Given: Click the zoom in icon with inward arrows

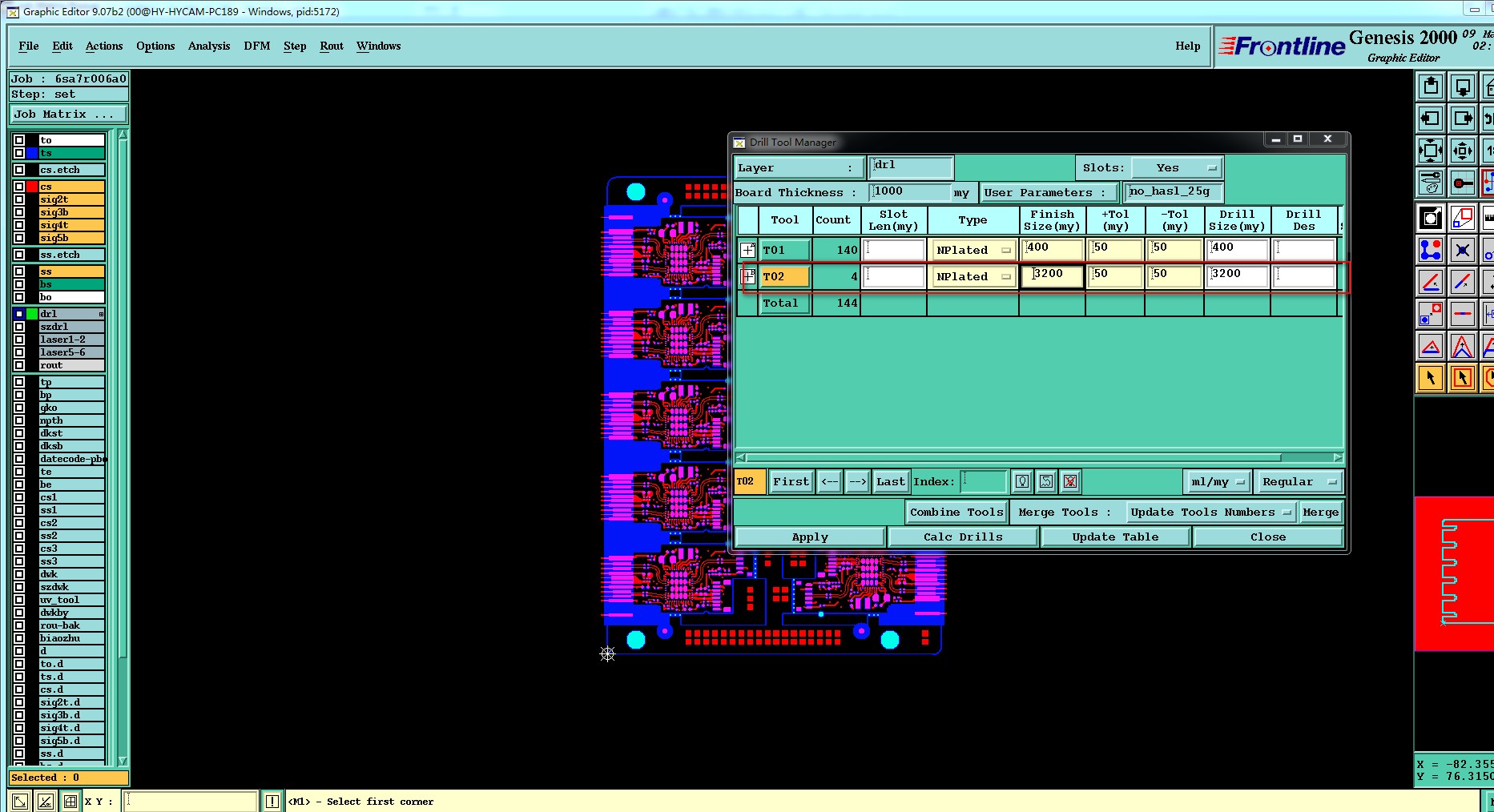Looking at the screenshot, I should click(1431, 151).
